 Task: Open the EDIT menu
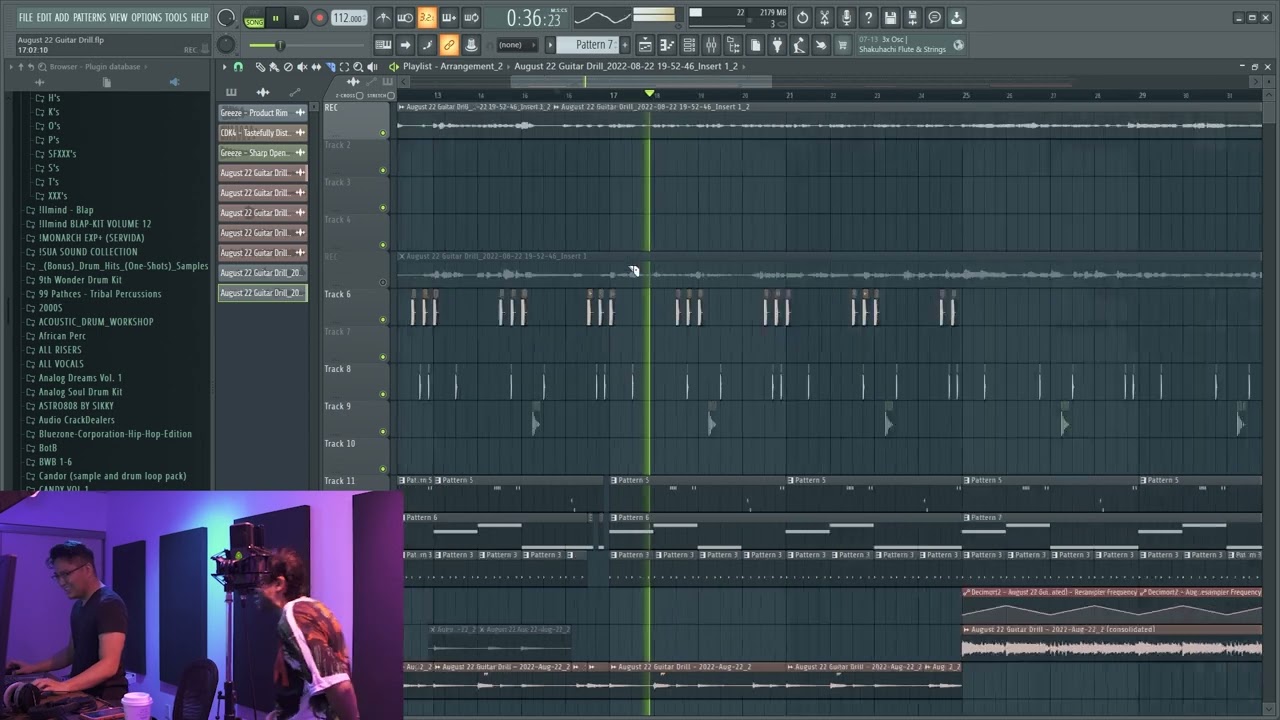pos(44,18)
